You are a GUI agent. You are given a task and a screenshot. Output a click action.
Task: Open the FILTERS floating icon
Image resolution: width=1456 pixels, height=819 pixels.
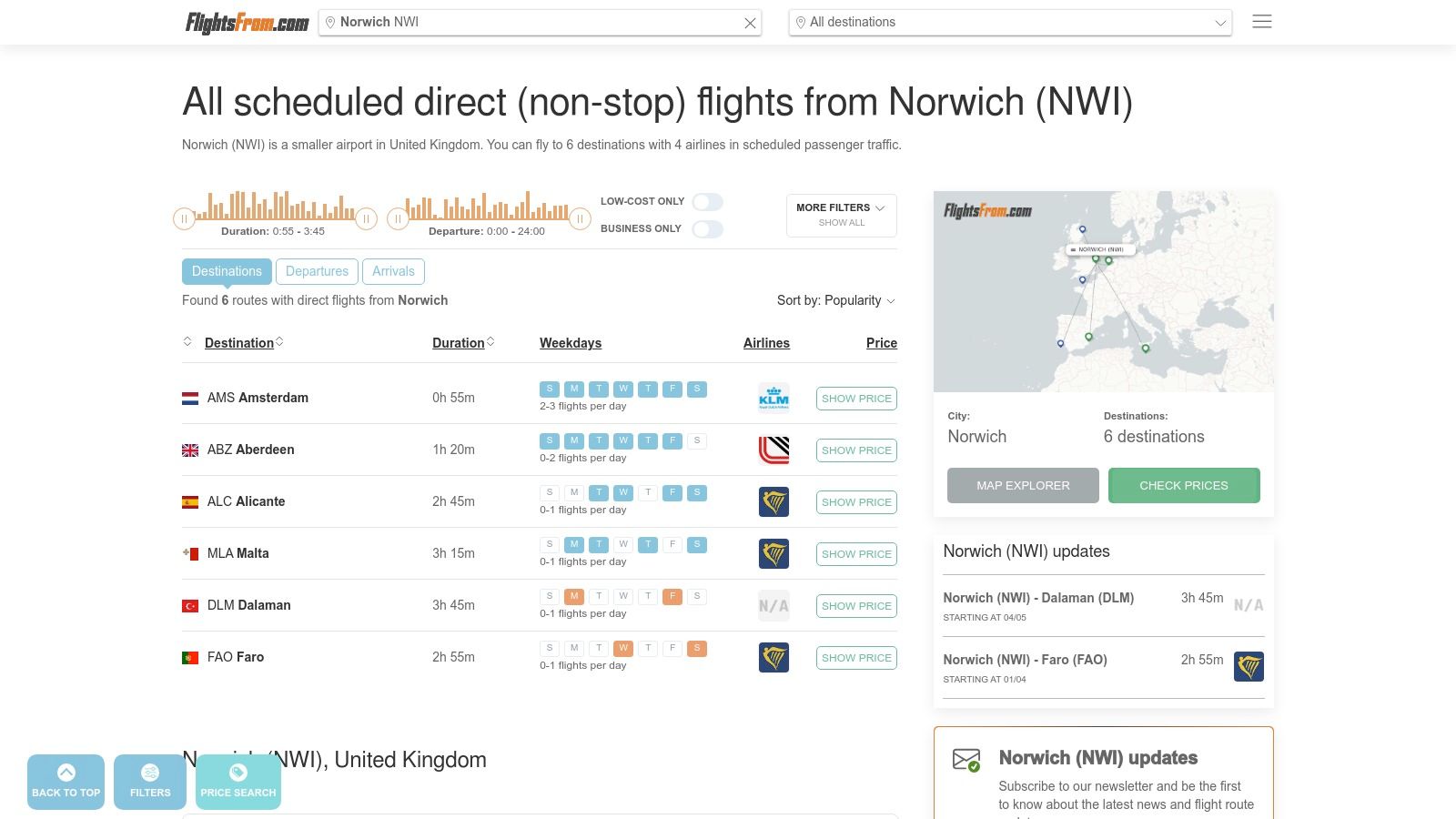pyautogui.click(x=149, y=781)
